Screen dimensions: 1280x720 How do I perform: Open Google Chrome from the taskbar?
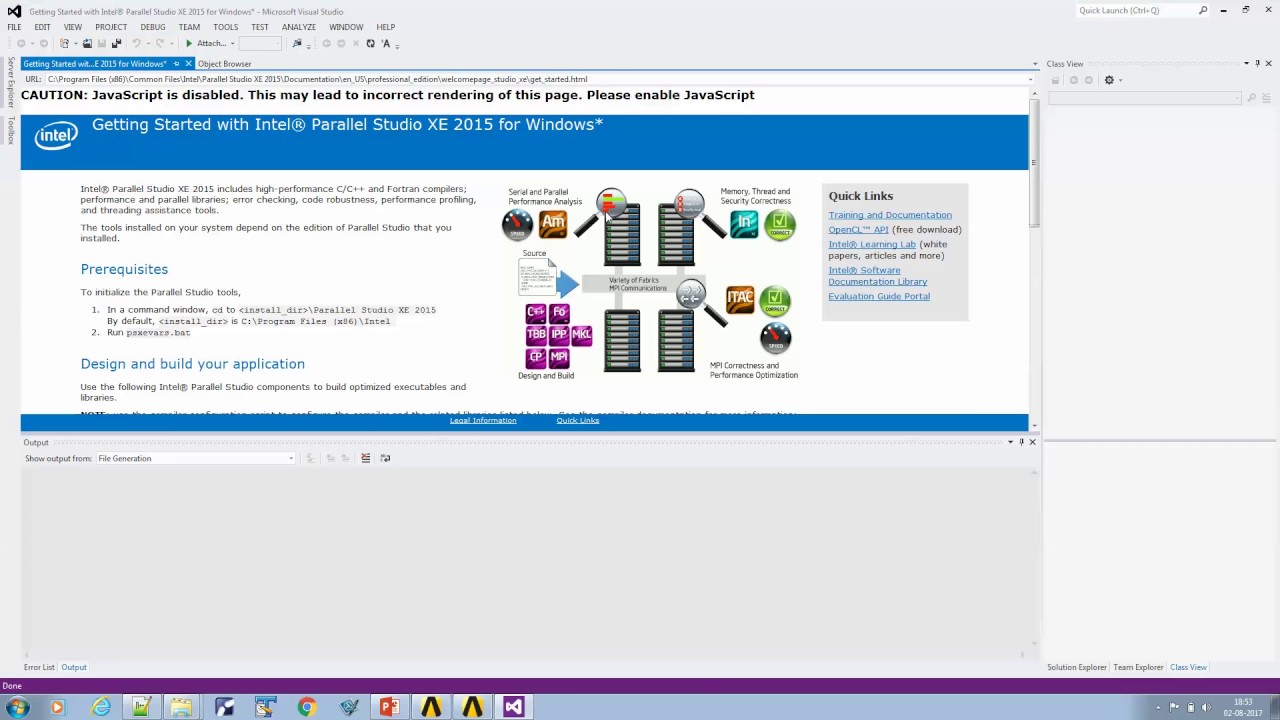(x=307, y=707)
